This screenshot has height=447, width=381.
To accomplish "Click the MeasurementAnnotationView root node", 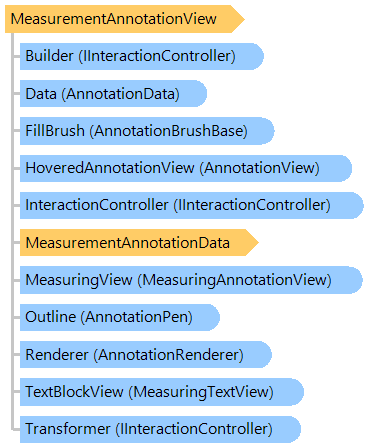I will (x=125, y=19).
